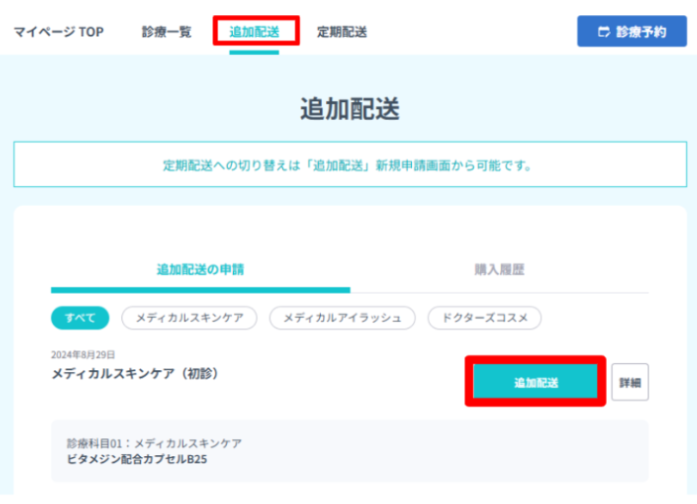697x504 pixels.
Task: Click the teal underline below 追加配送の申請
Action: (200, 290)
